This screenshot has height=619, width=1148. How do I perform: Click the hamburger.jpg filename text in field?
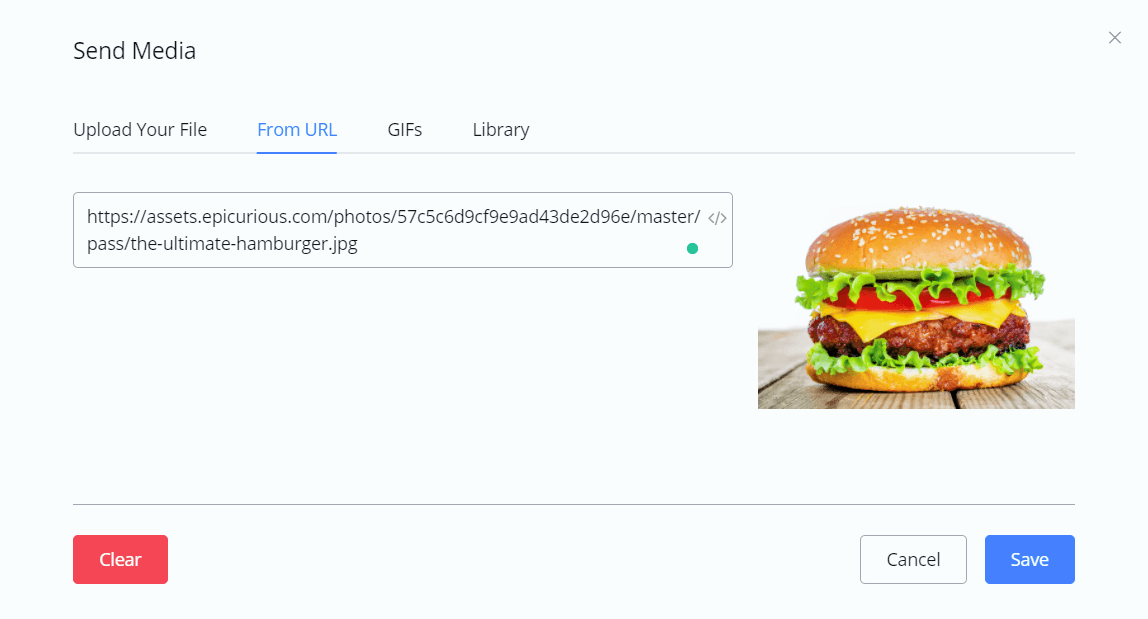tap(223, 244)
